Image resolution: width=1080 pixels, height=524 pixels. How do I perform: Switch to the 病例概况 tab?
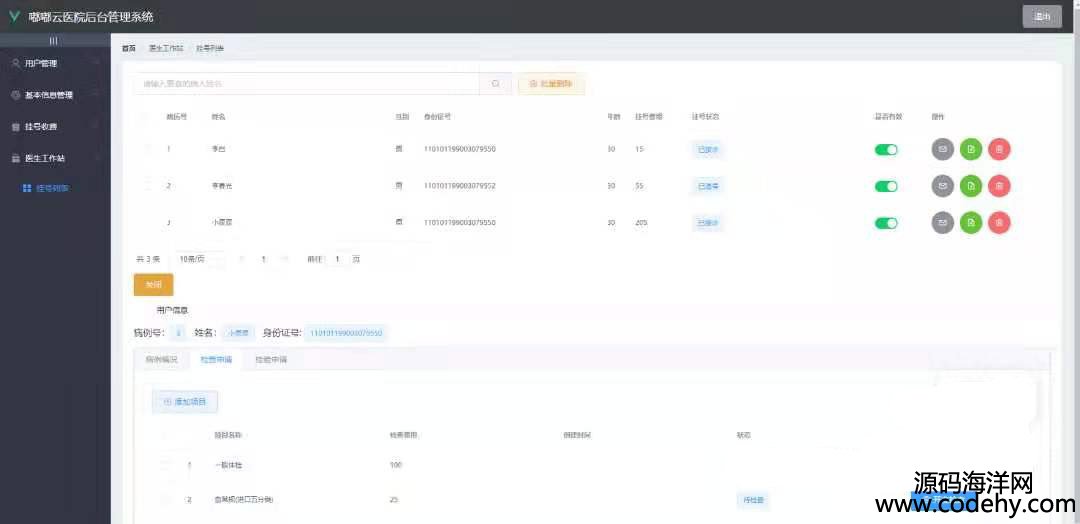[x=161, y=359]
